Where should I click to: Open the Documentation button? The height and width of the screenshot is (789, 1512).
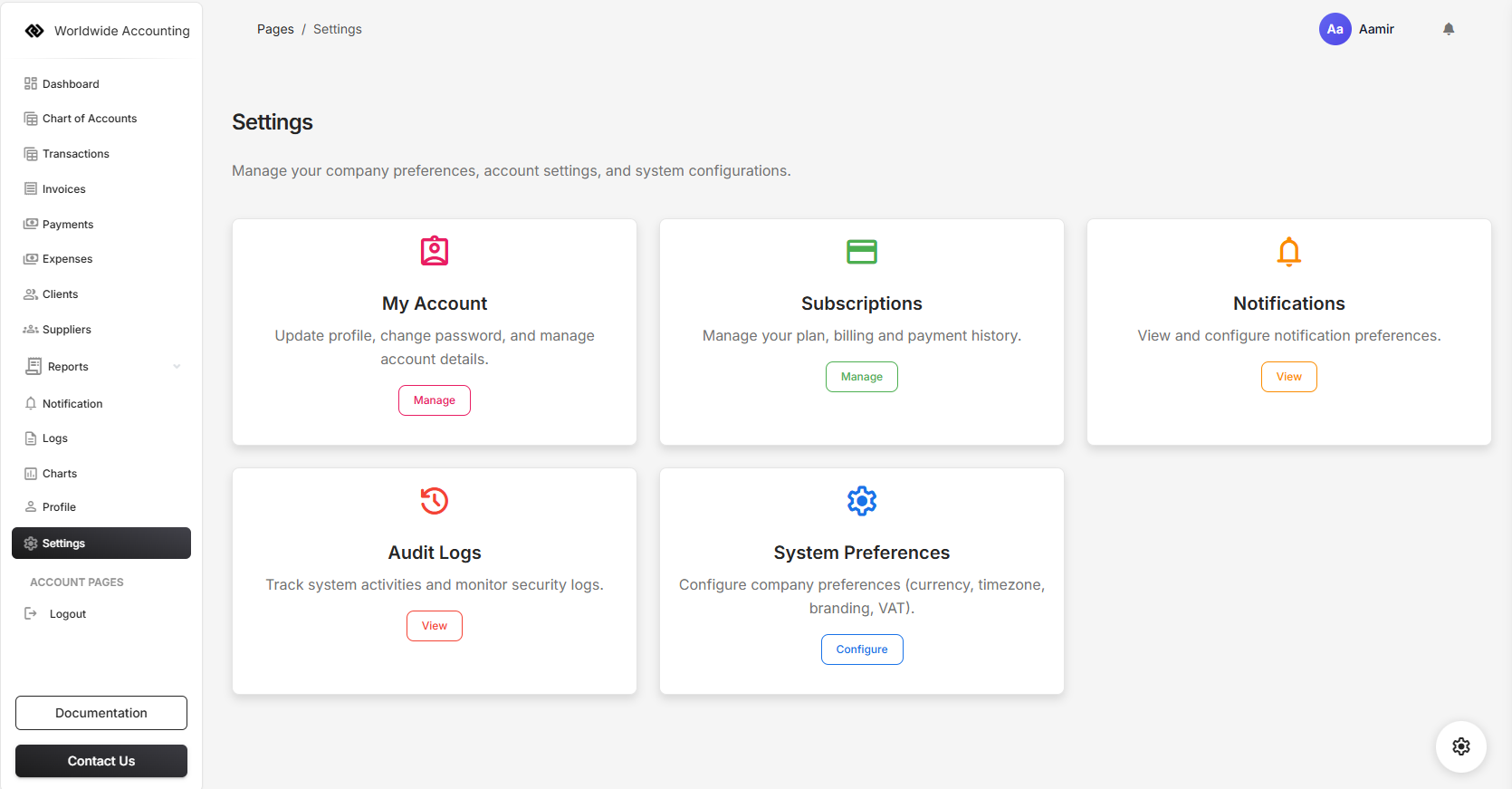(x=101, y=713)
